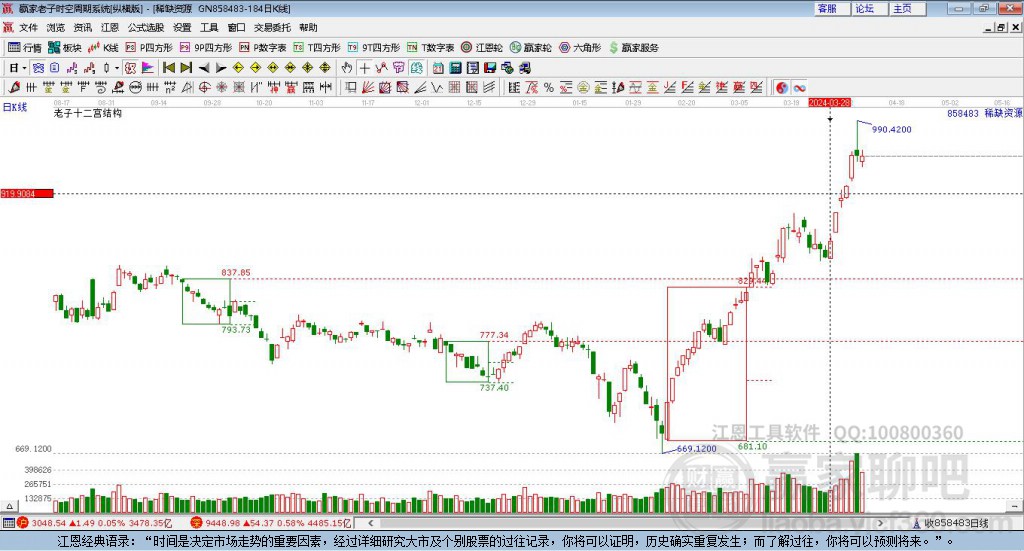Open the T四方形 tool
1024x551 pixels.
point(317,48)
